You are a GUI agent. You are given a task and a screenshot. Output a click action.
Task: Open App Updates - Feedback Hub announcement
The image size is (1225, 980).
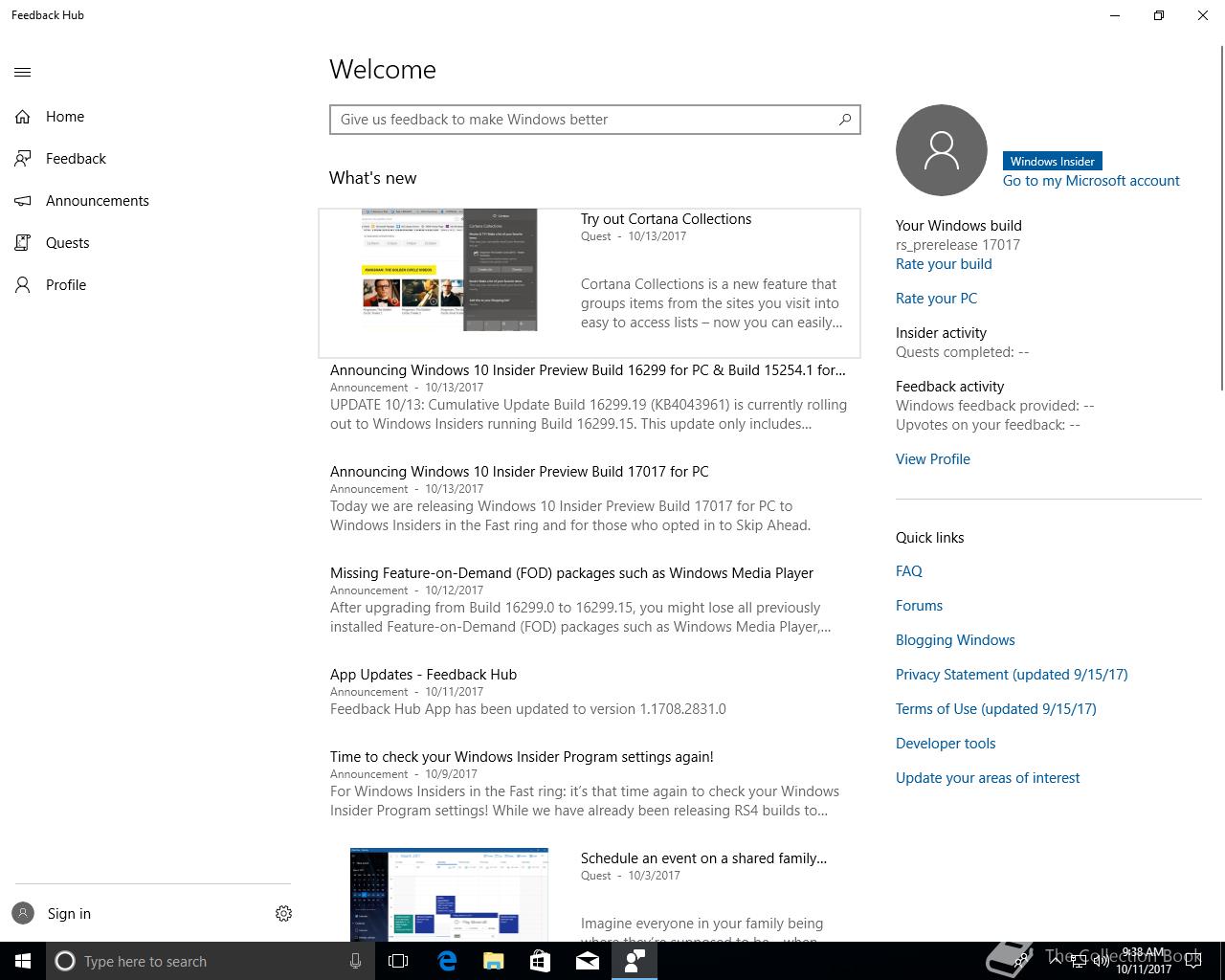pos(423,675)
